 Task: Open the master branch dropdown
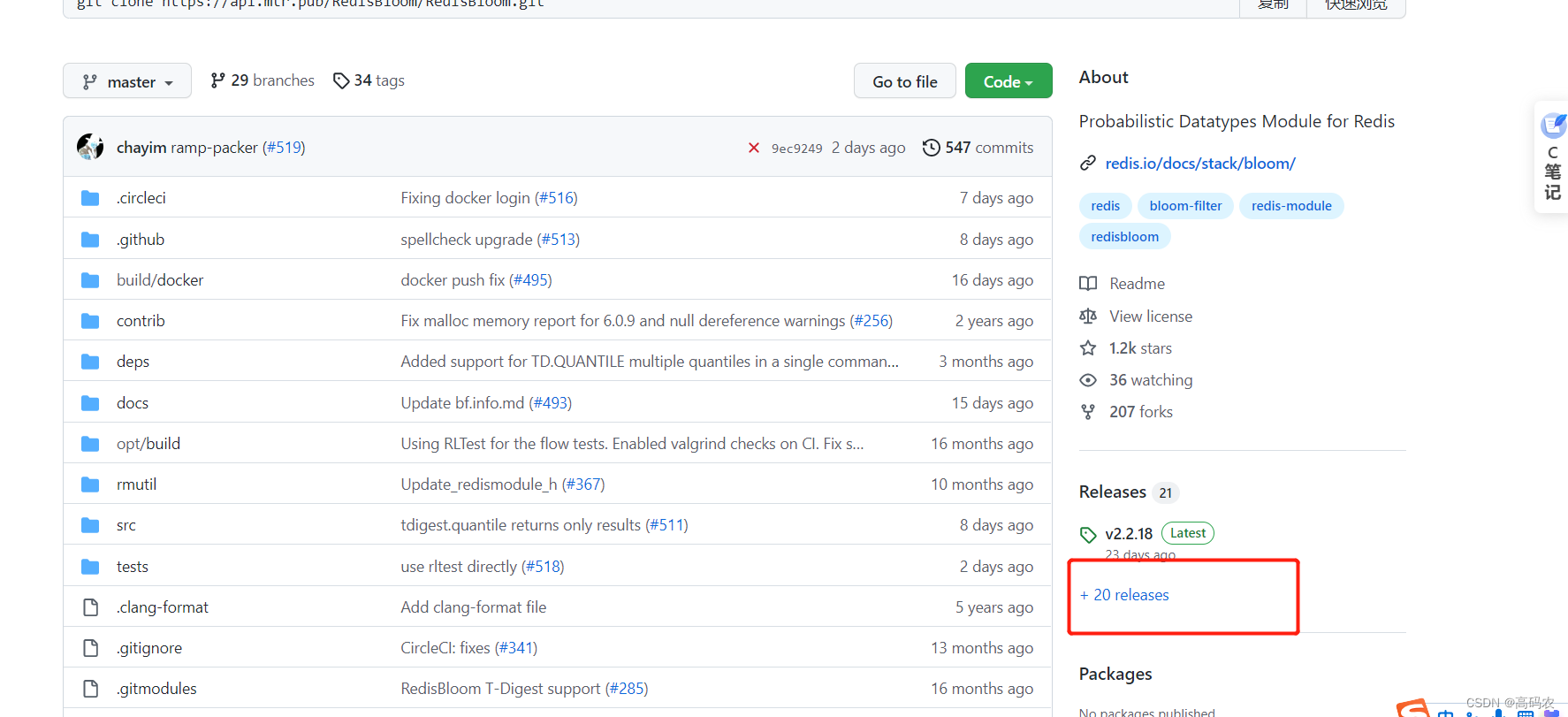tap(127, 81)
